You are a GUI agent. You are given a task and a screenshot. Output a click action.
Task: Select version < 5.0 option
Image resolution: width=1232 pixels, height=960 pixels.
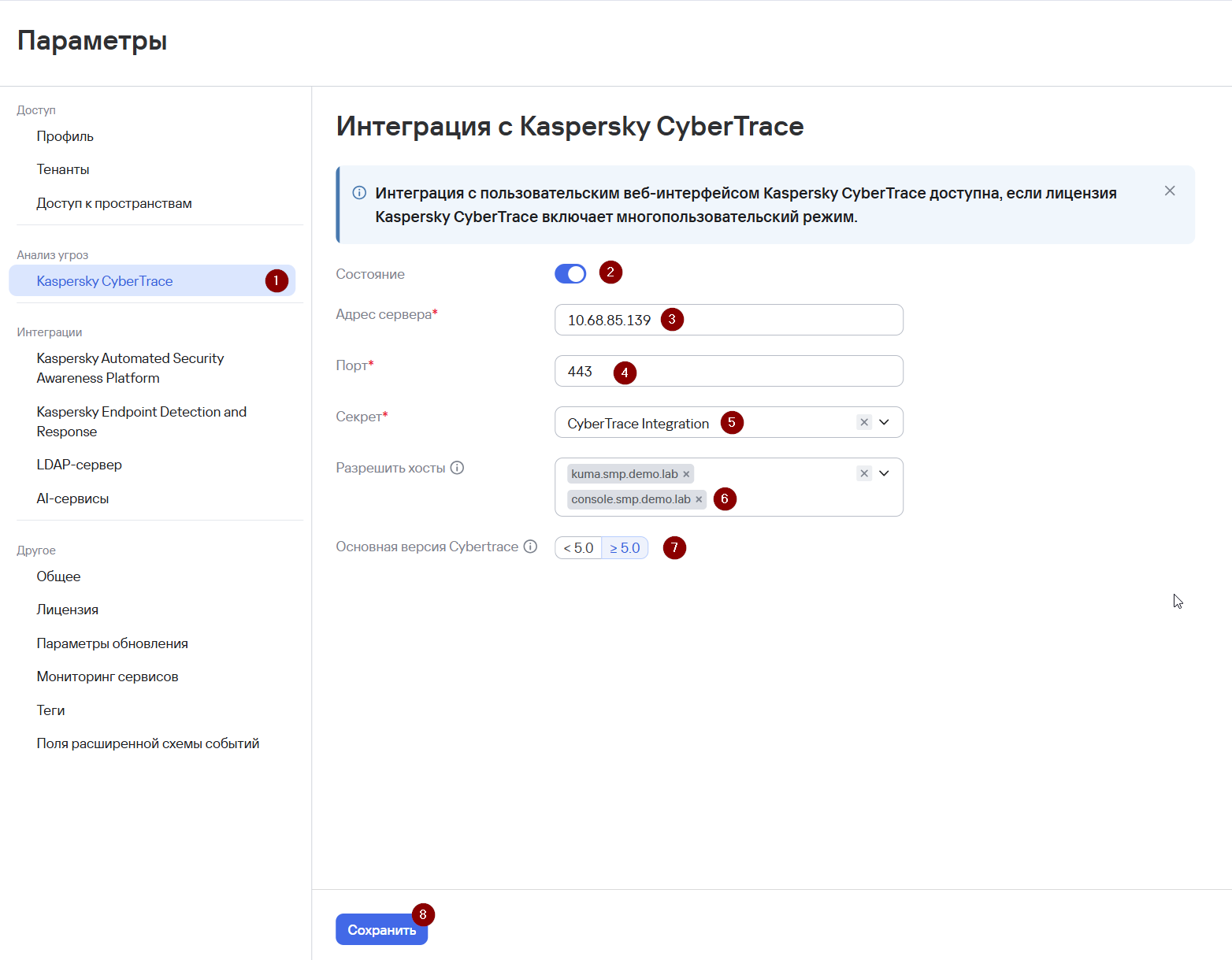point(578,548)
